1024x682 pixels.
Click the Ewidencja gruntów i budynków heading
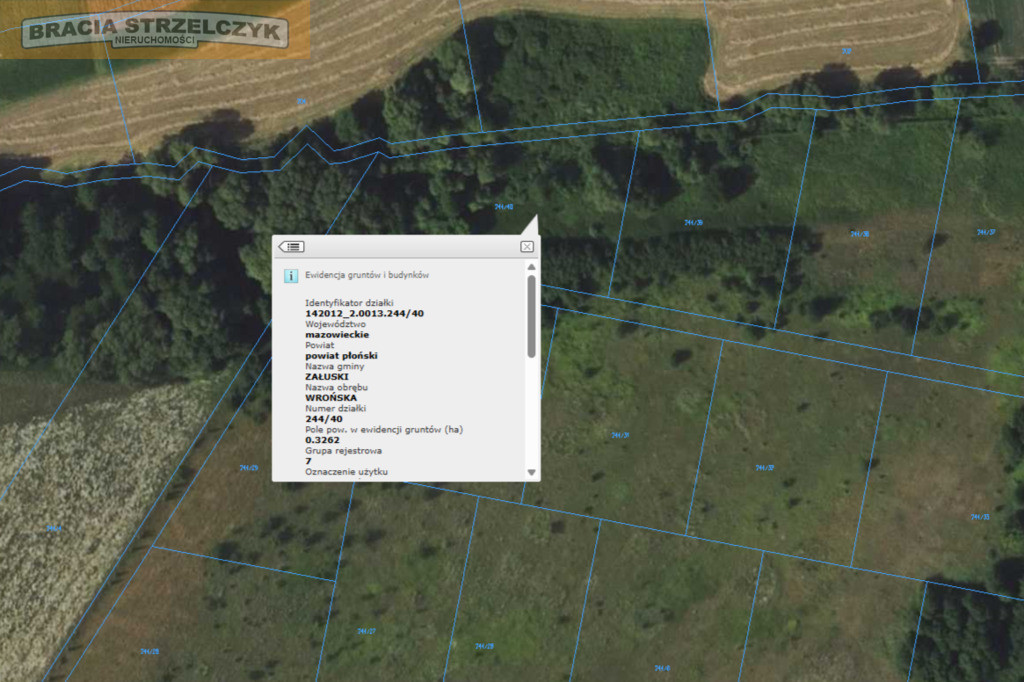coord(367,275)
